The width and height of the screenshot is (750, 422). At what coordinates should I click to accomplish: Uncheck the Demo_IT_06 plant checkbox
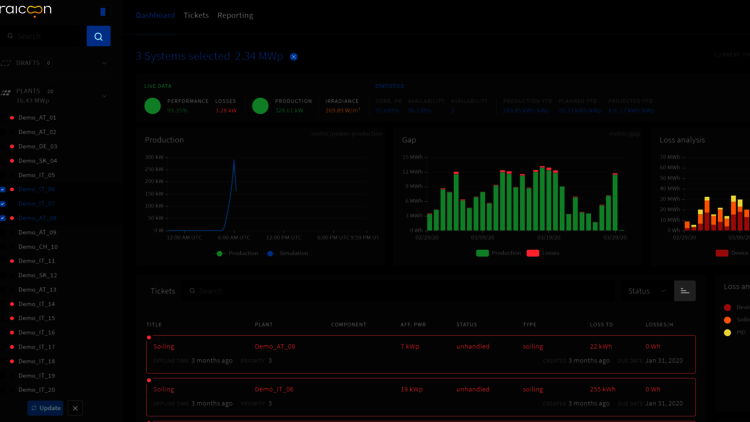tap(3, 189)
